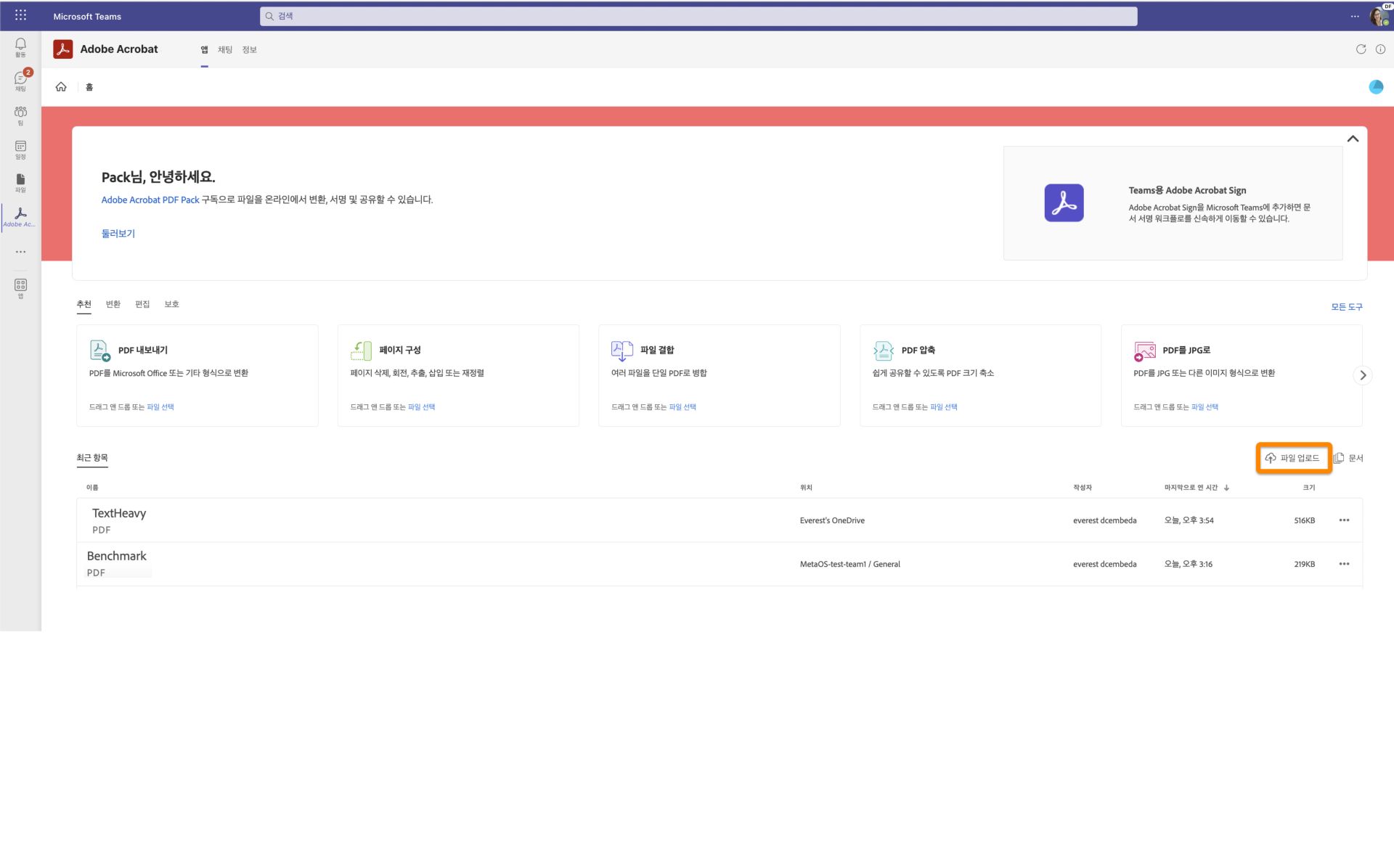Viewport: 1394px width, 868px height.
Task: Switch to the 채팅 tab
Action: click(x=225, y=49)
